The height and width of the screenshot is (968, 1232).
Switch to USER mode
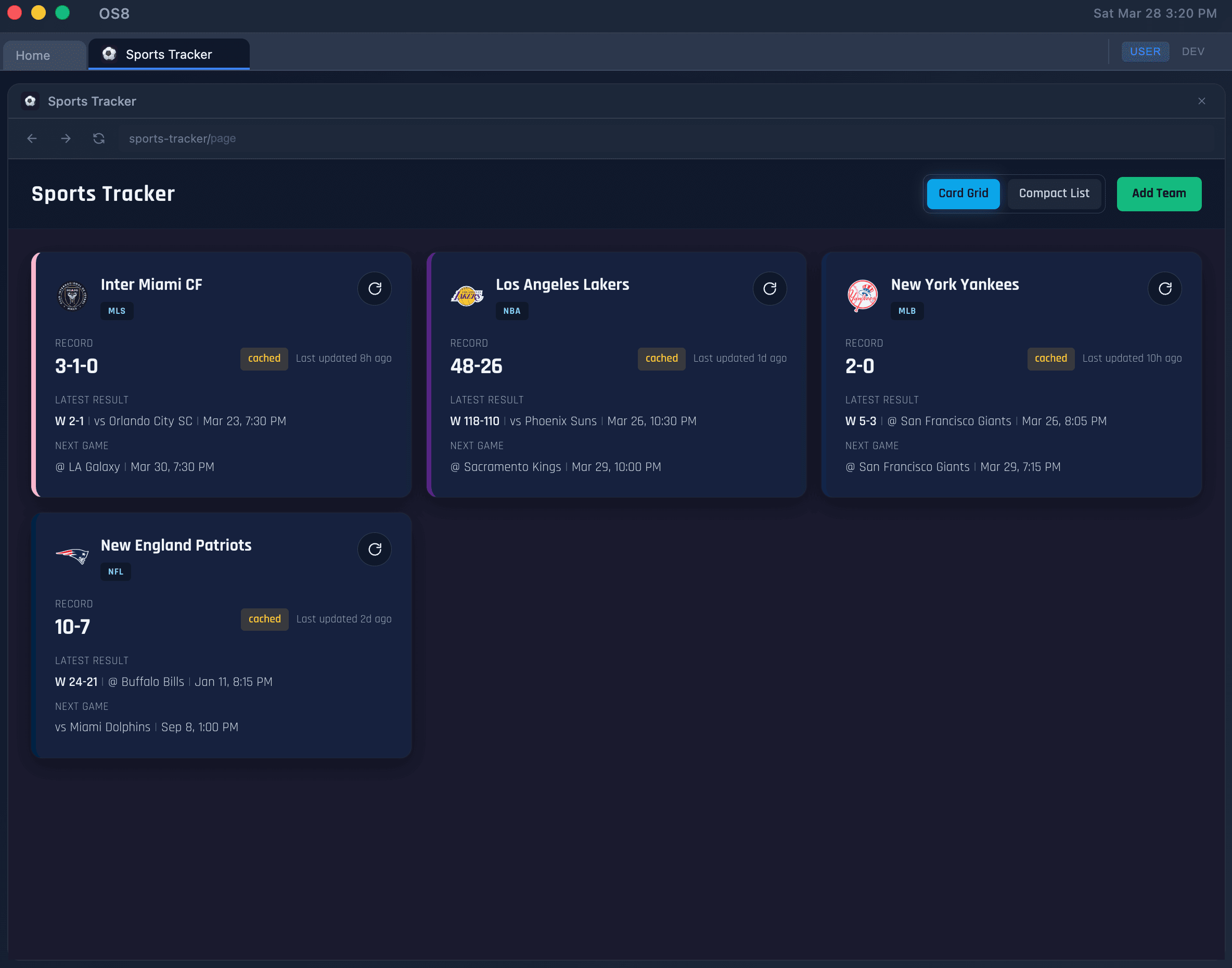click(x=1145, y=52)
